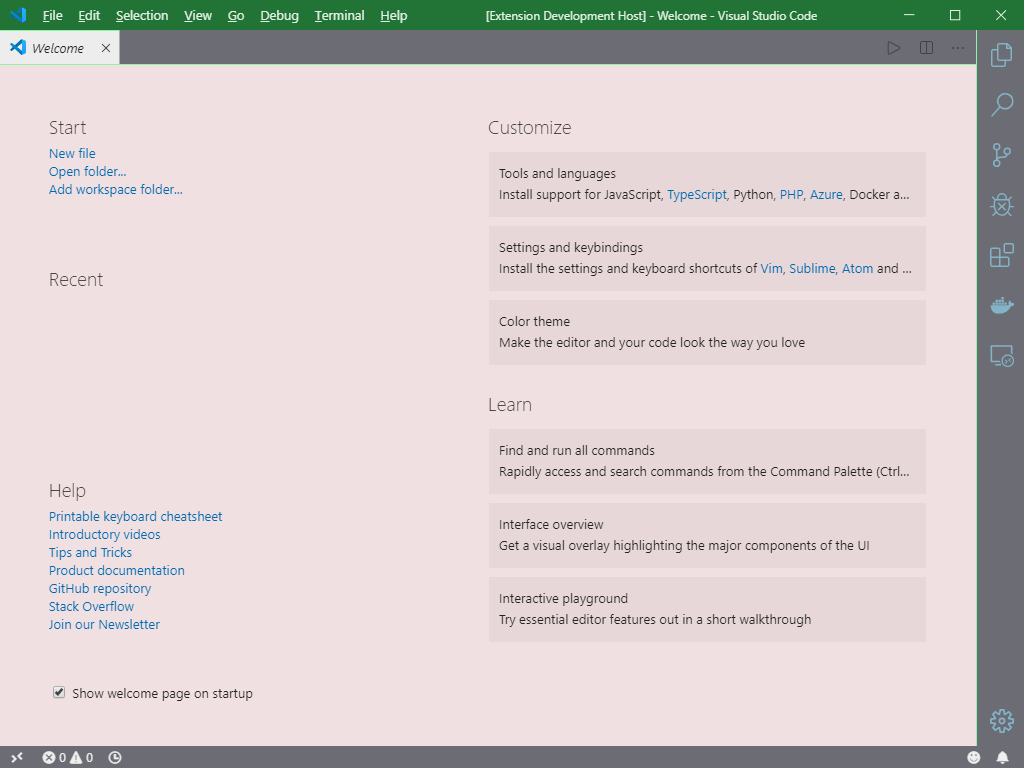This screenshot has height=768, width=1024.
Task: Open the Source Control view icon
Action: click(1001, 155)
